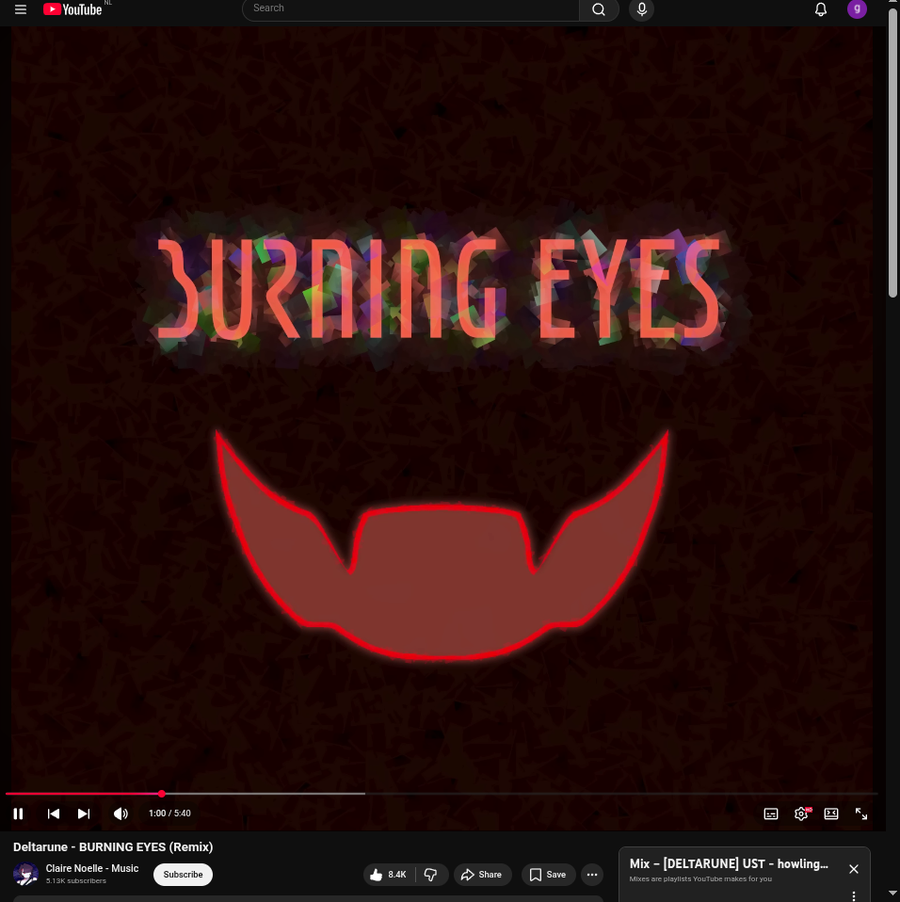Open Mix – [DELTARUNE] UST playlist title

[x=729, y=863]
